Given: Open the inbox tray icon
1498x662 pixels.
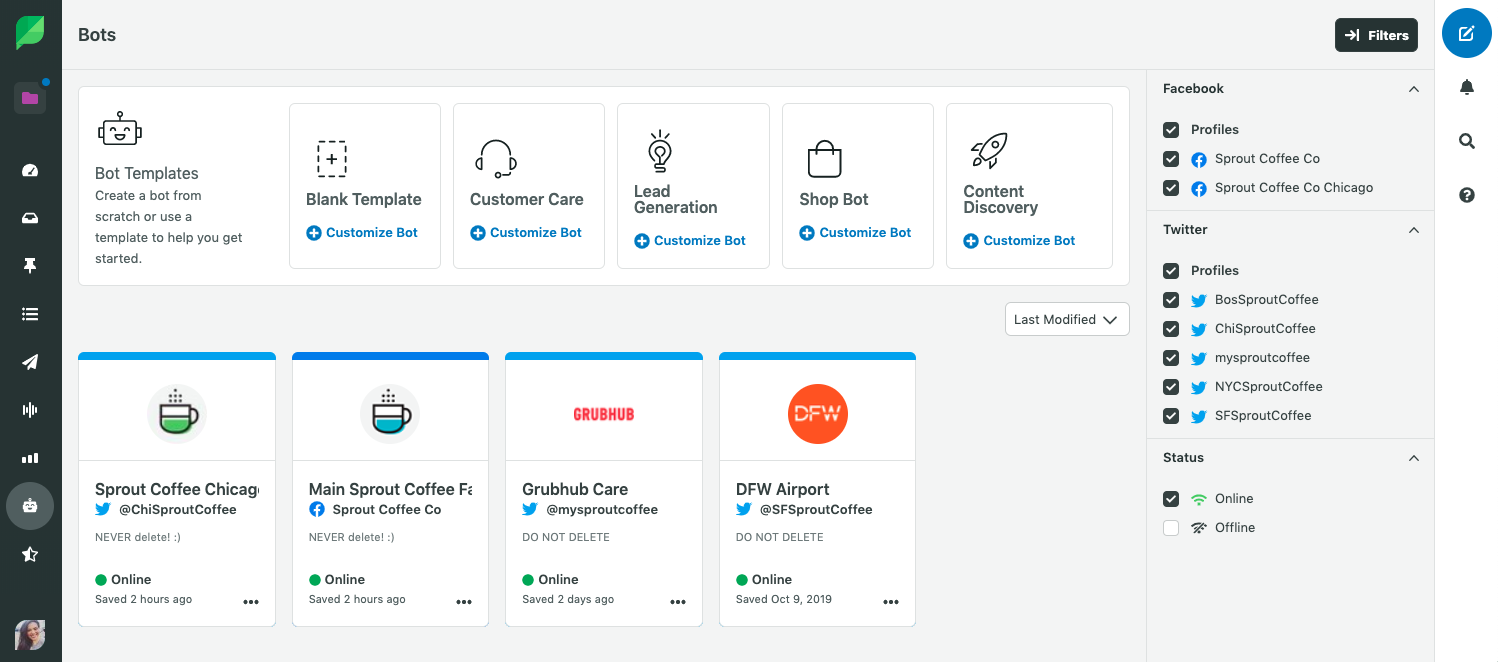Looking at the screenshot, I should pyautogui.click(x=30, y=218).
